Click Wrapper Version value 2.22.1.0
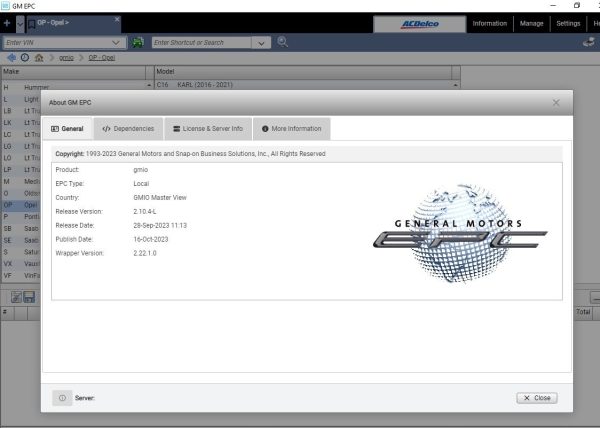Screen dimensions: 600x428 pyautogui.click(x=145, y=253)
